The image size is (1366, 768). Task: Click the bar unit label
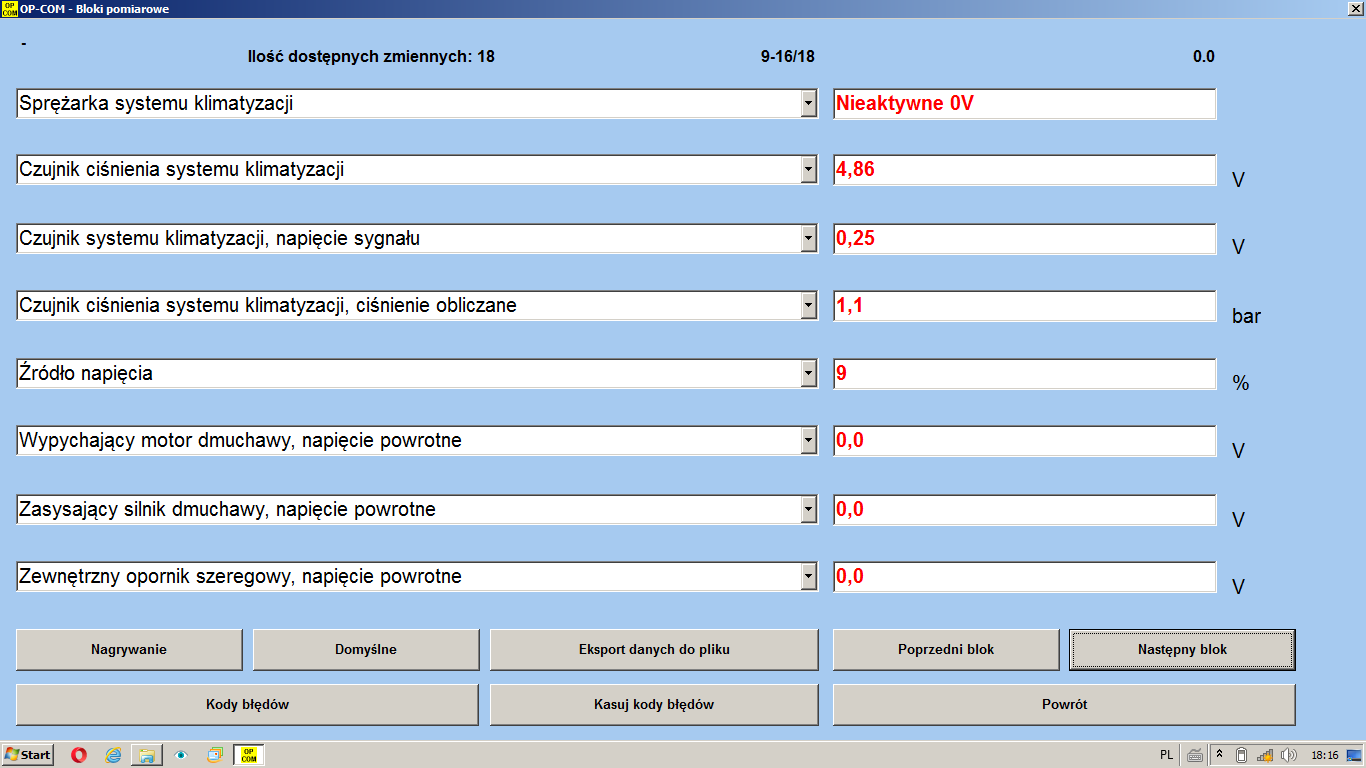[x=1247, y=316]
